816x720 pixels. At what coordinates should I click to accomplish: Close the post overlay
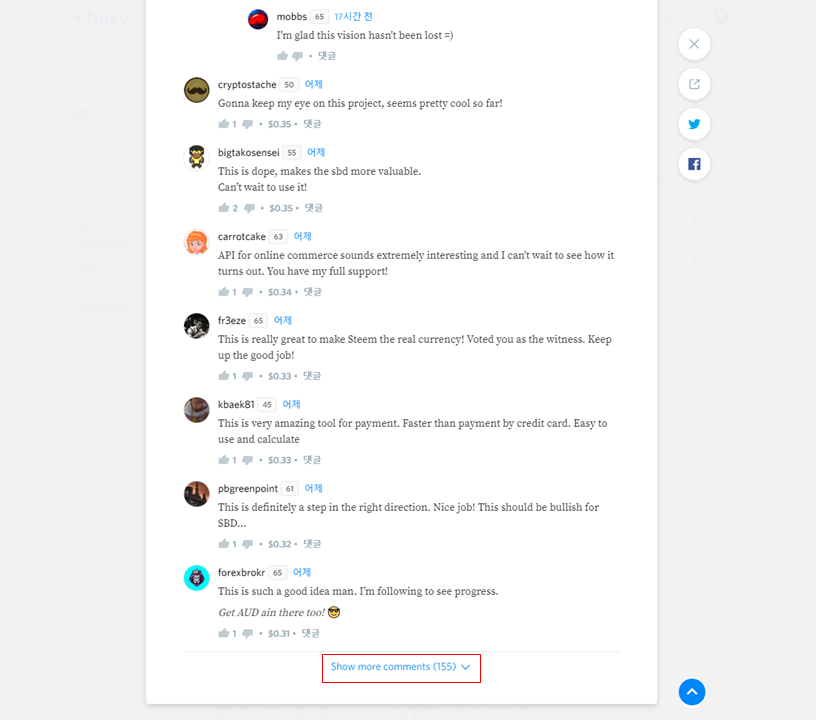694,44
